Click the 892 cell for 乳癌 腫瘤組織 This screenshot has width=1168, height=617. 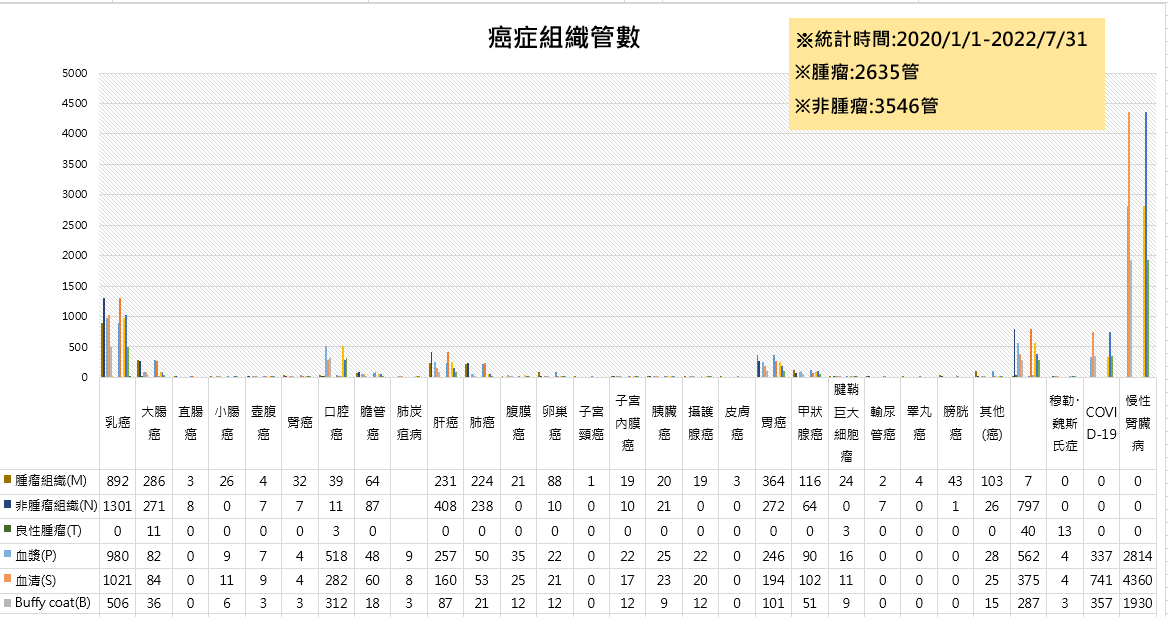[x=118, y=481]
